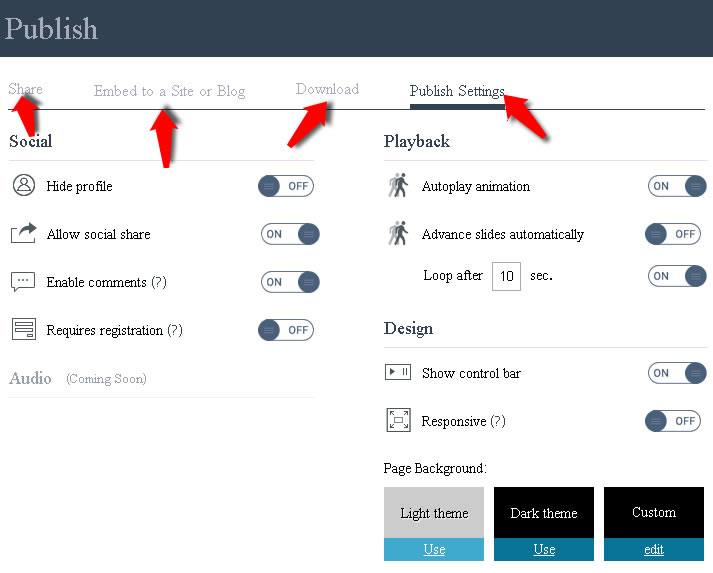Switch off Autoplay animation

click(x=677, y=186)
